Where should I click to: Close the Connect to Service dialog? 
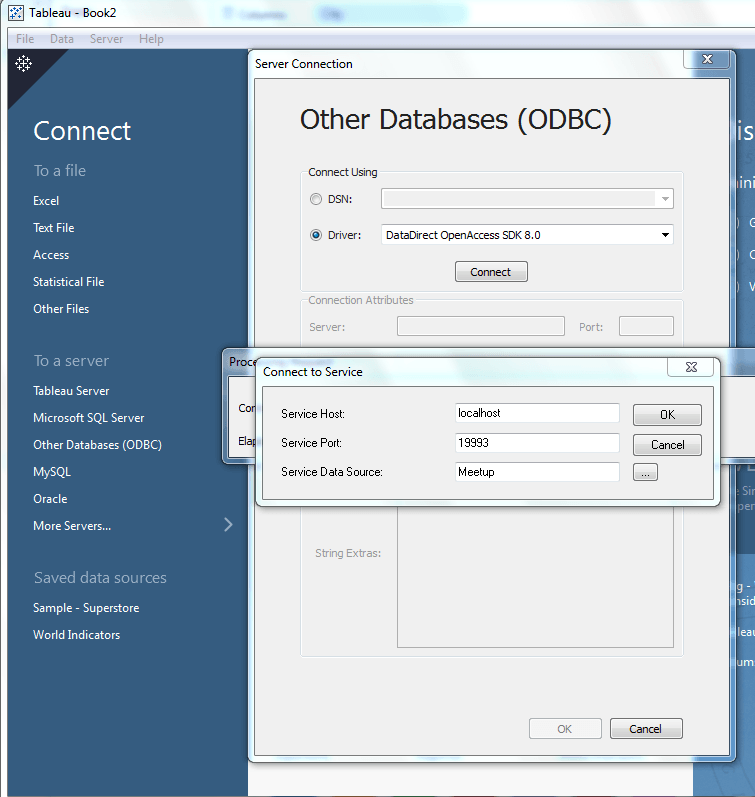point(693,368)
